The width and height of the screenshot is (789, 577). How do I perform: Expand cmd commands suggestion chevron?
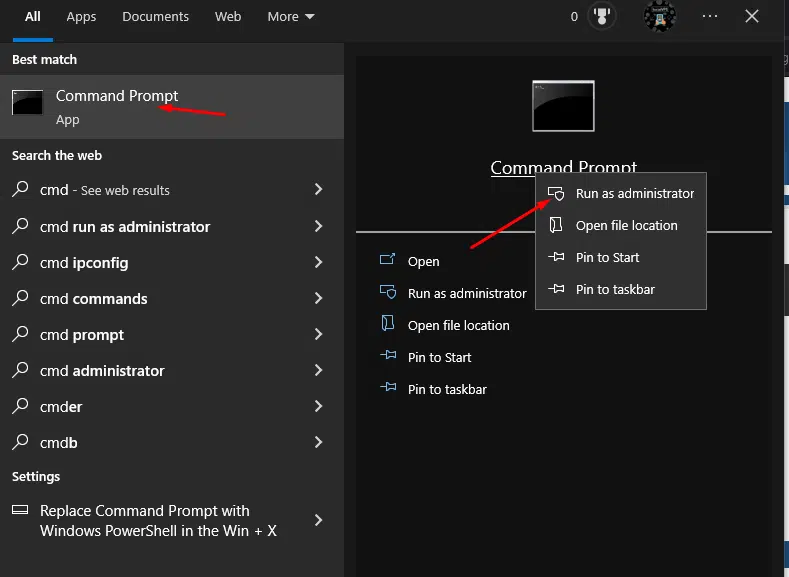319,298
